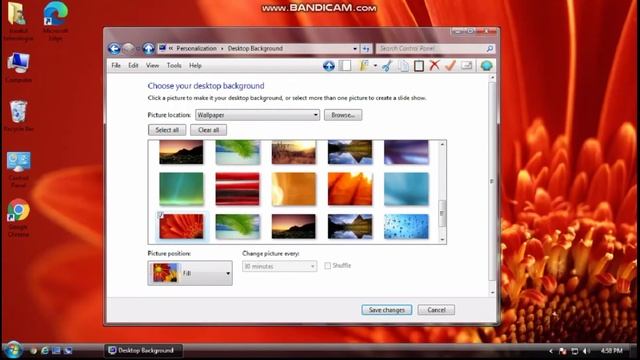
Task: Select top-row golden field wallpaper thumbnail
Action: [x=294, y=152]
